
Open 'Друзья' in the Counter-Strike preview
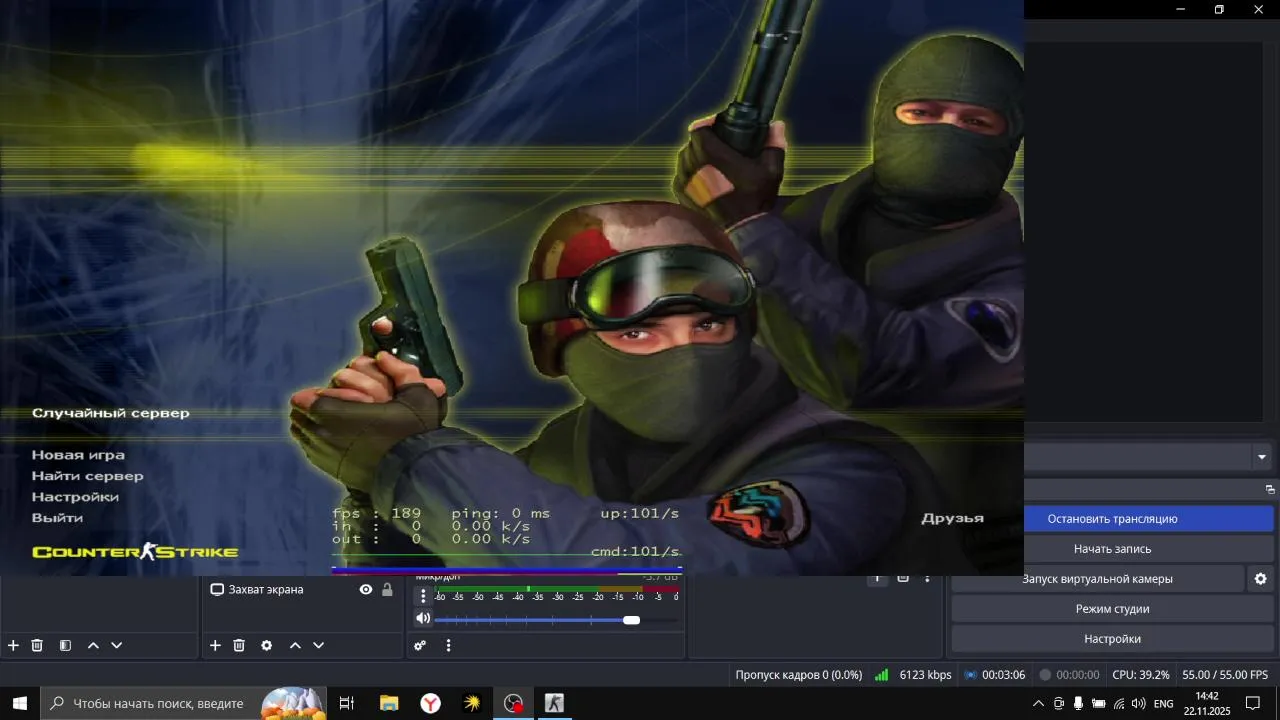pyautogui.click(x=952, y=518)
